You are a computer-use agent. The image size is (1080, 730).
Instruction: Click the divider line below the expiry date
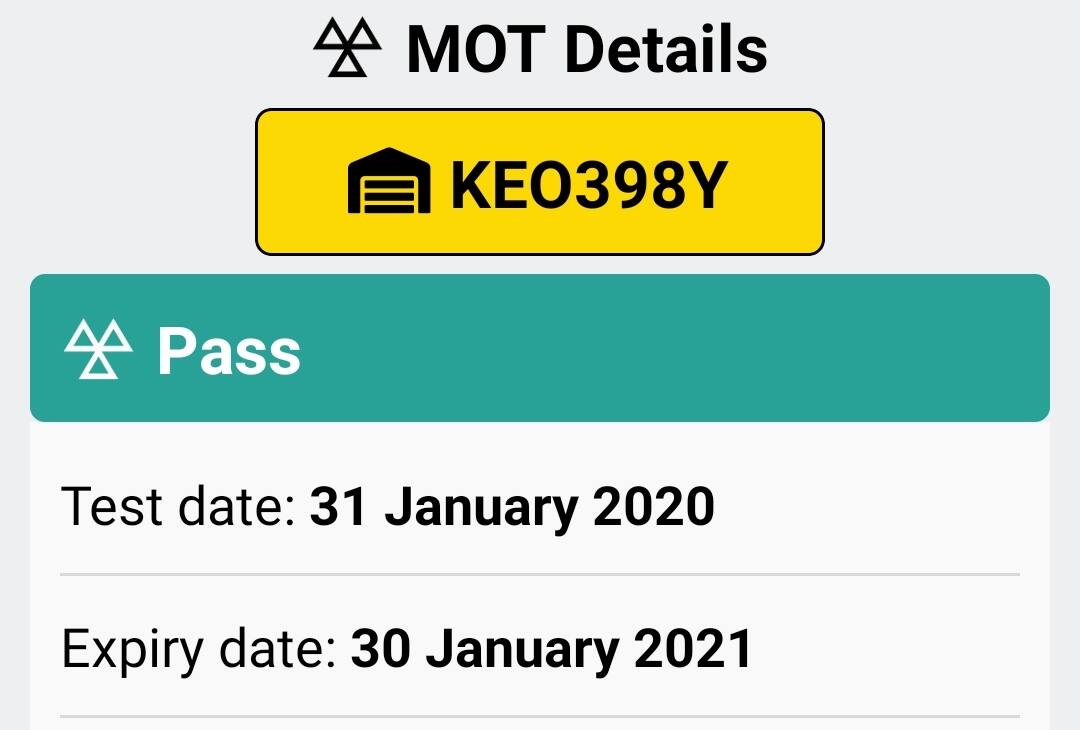pyautogui.click(x=540, y=716)
